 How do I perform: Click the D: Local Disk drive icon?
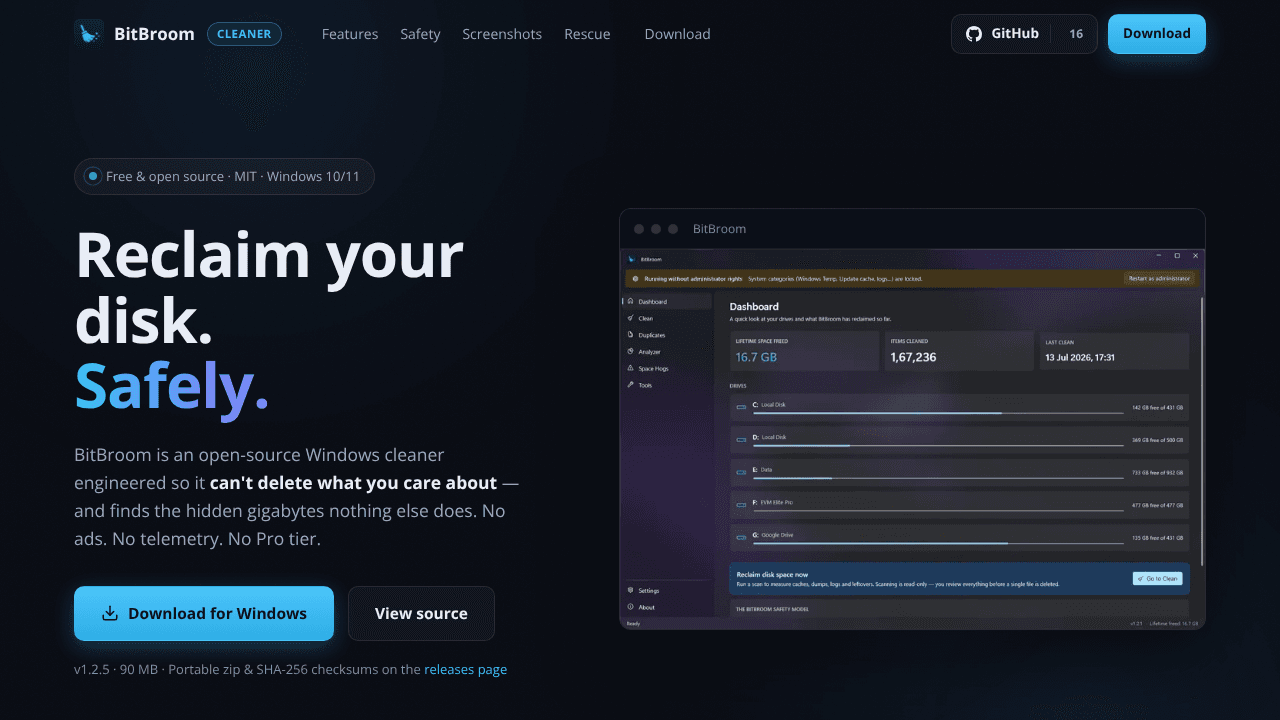tap(742, 440)
